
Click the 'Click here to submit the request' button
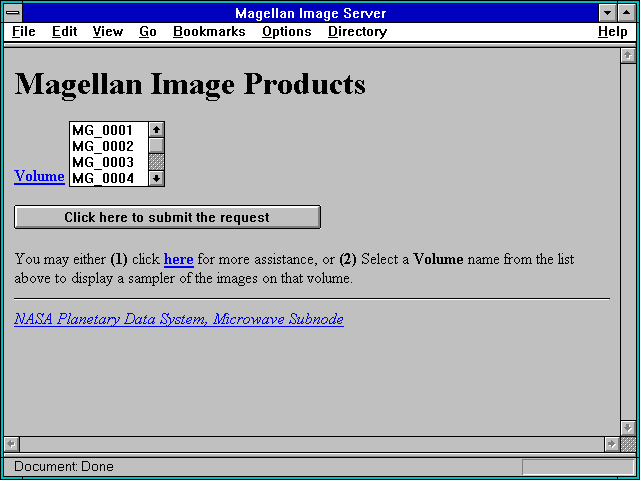pos(167,217)
